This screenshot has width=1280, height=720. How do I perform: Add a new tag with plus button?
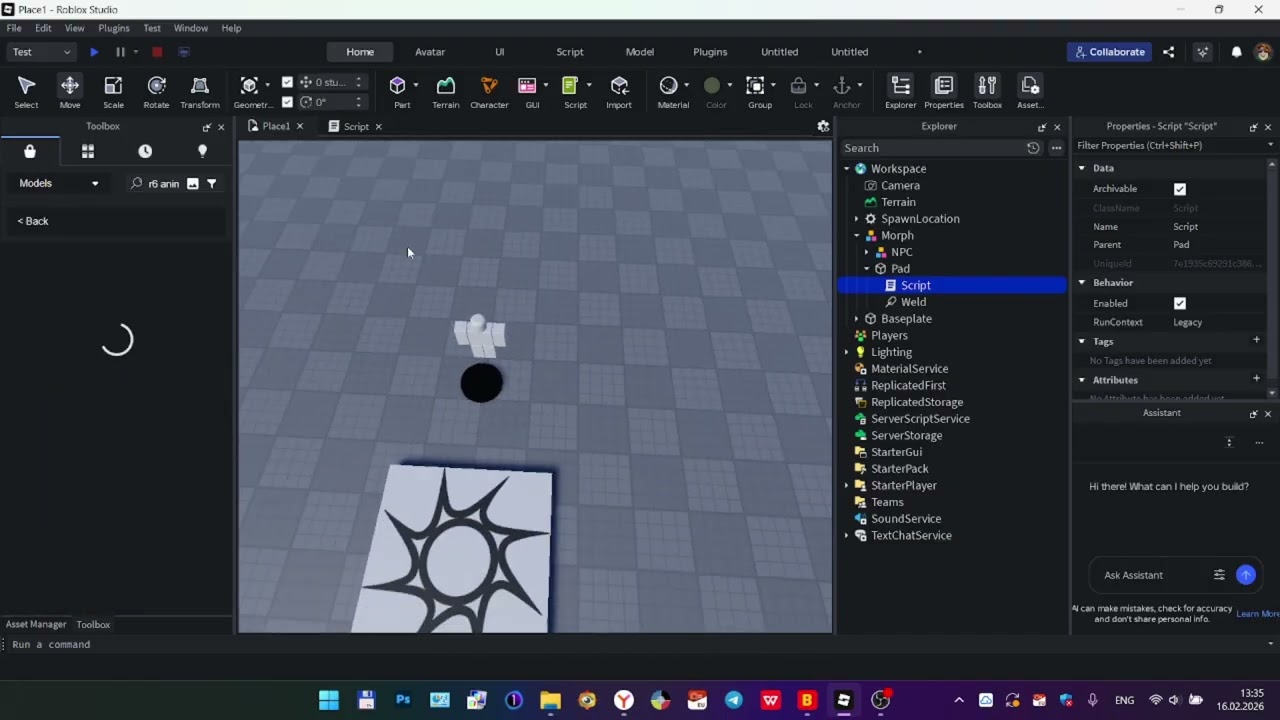click(1257, 341)
